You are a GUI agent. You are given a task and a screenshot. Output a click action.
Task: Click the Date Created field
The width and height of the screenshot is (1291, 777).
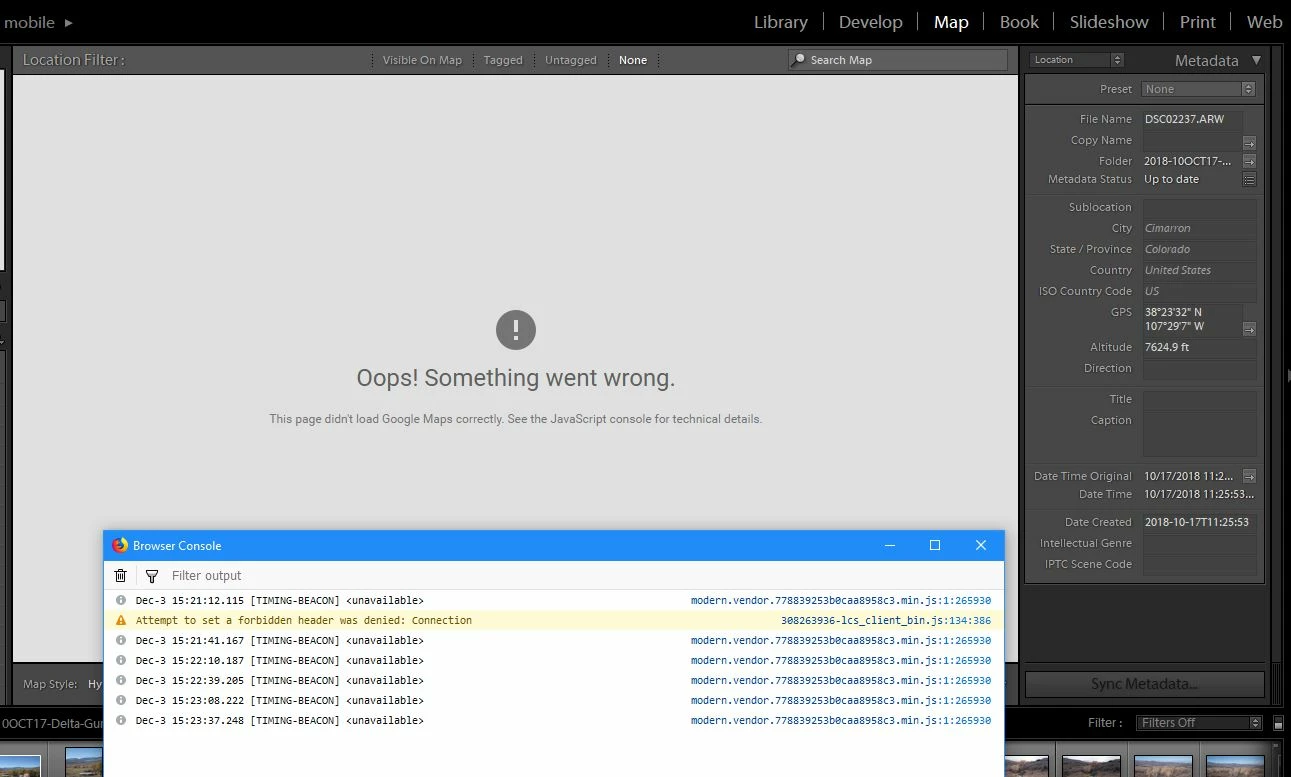click(x=1199, y=522)
